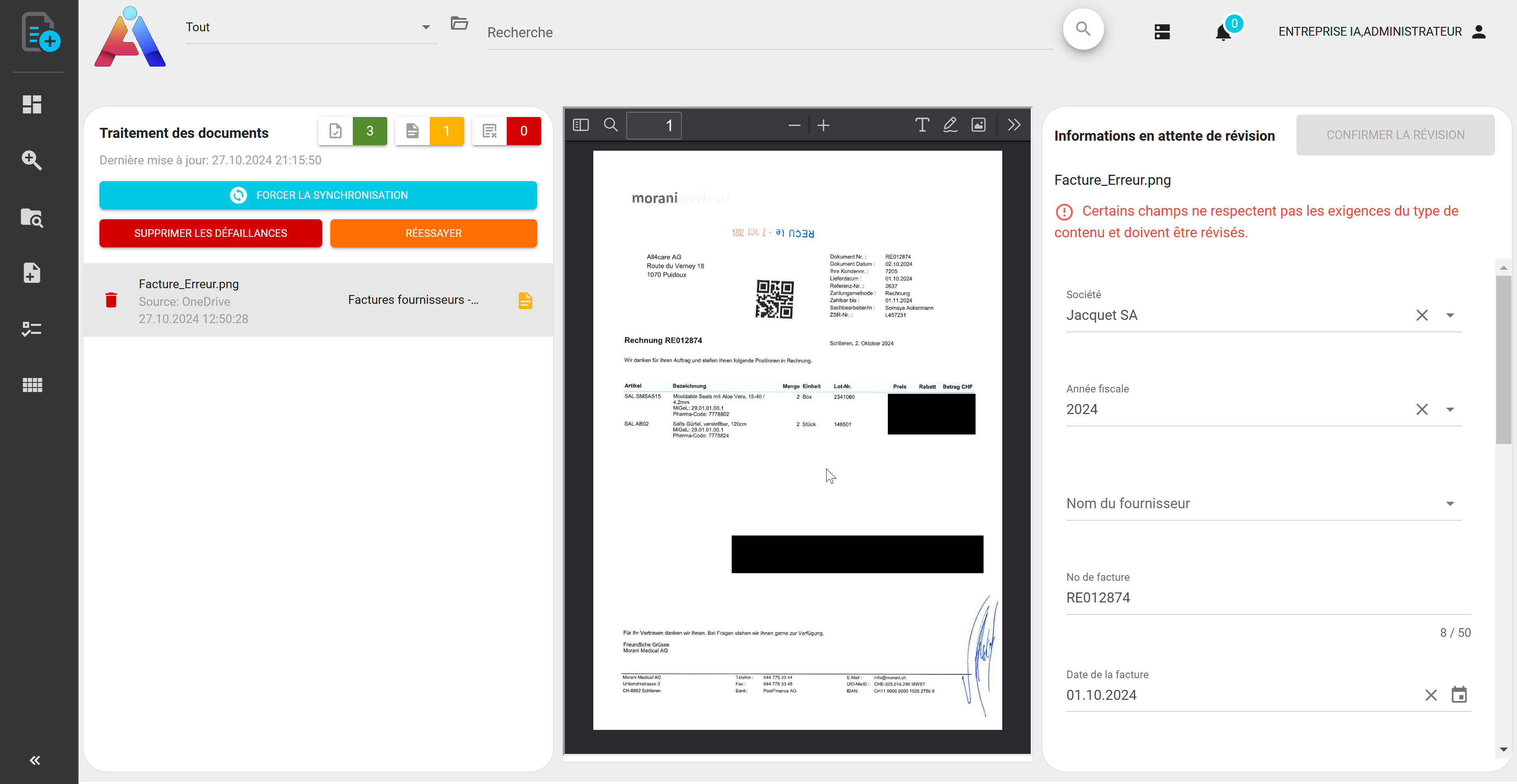
Task: Expand the Société dropdown arrow
Action: pyautogui.click(x=1450, y=315)
